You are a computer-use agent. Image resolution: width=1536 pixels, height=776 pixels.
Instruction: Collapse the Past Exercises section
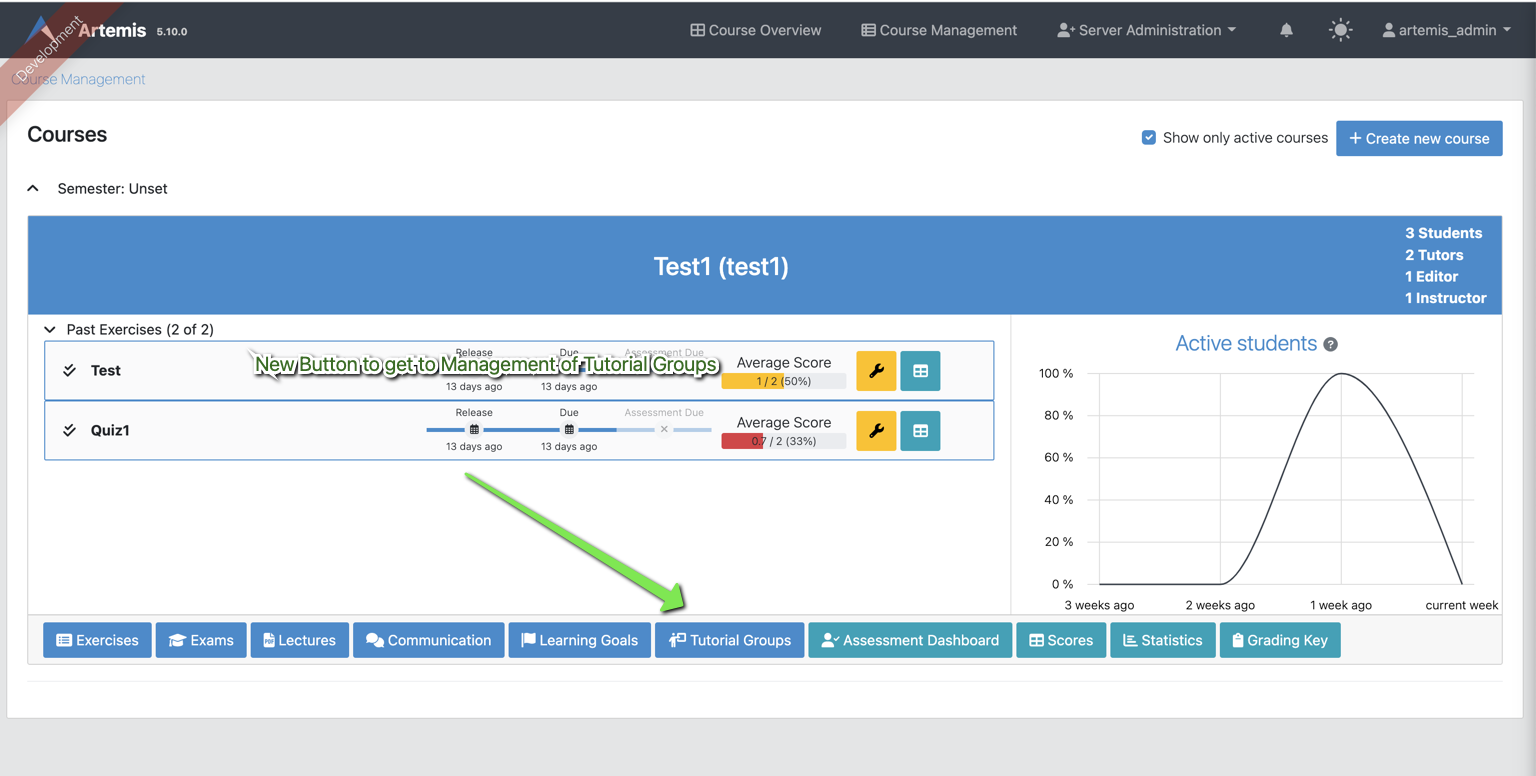click(49, 329)
